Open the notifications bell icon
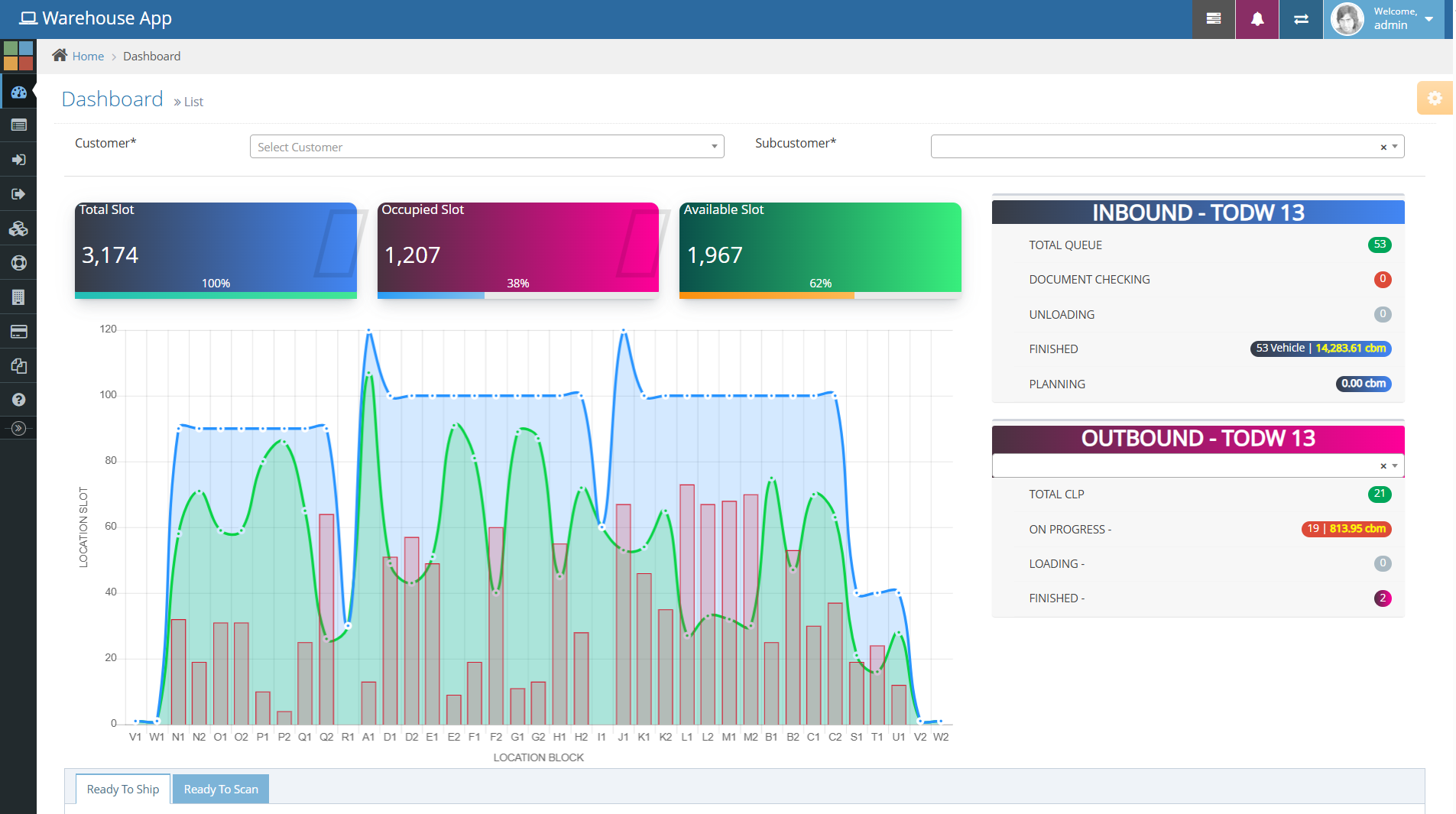 pos(1257,19)
